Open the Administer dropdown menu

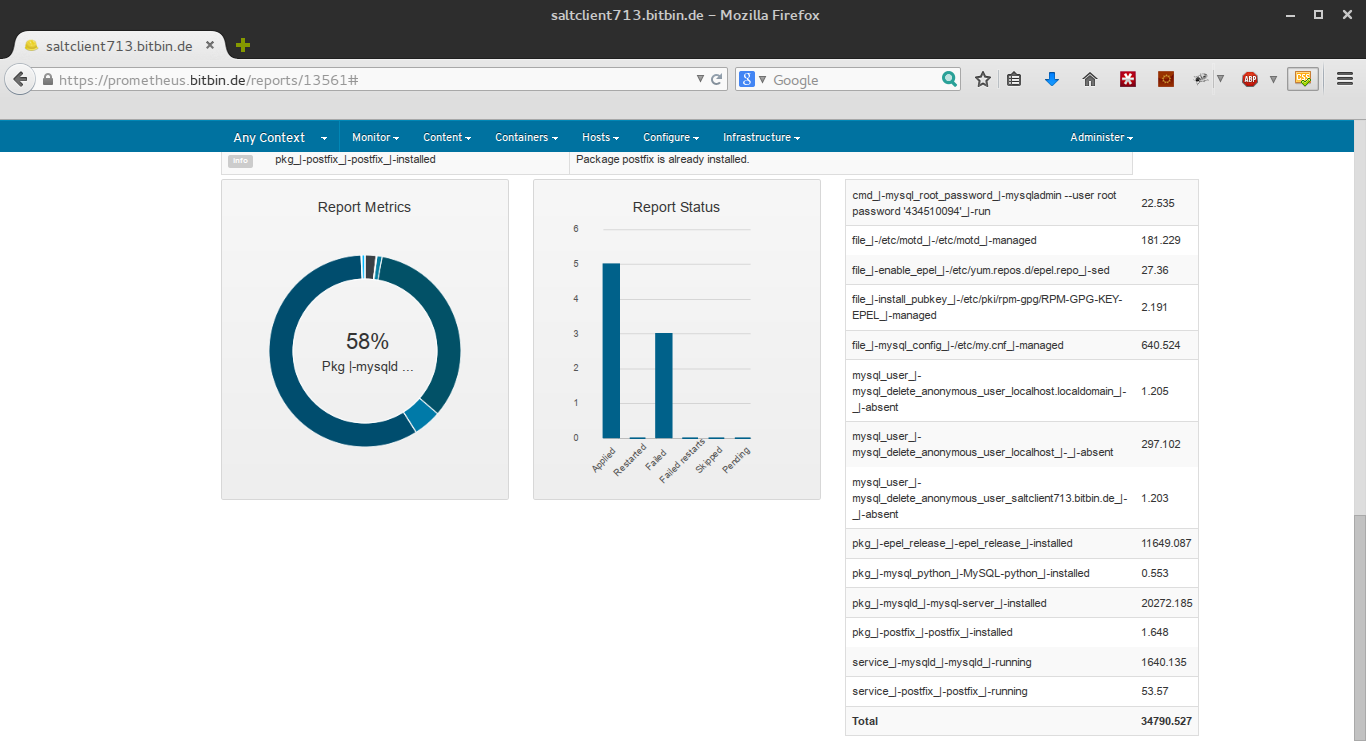pyautogui.click(x=1101, y=138)
